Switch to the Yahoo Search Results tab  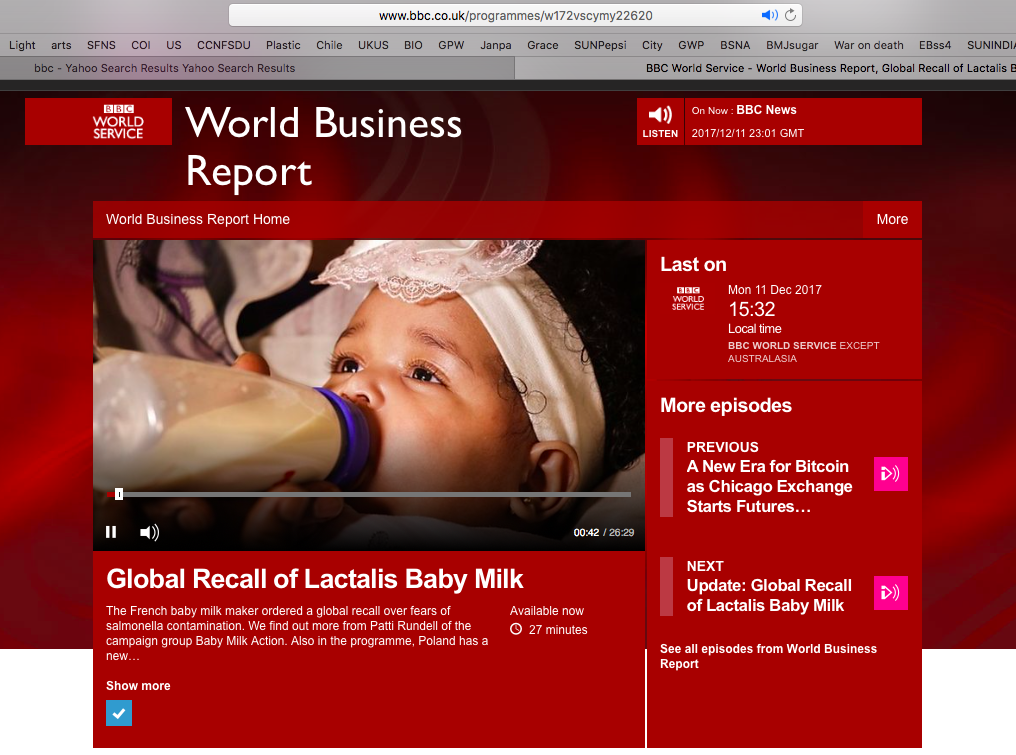[x=257, y=68]
